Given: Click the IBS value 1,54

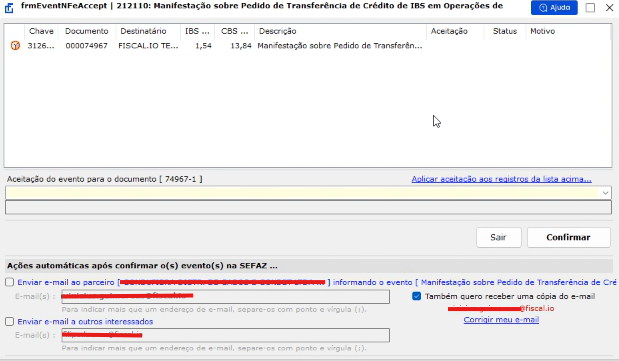Looking at the screenshot, I should [203, 46].
